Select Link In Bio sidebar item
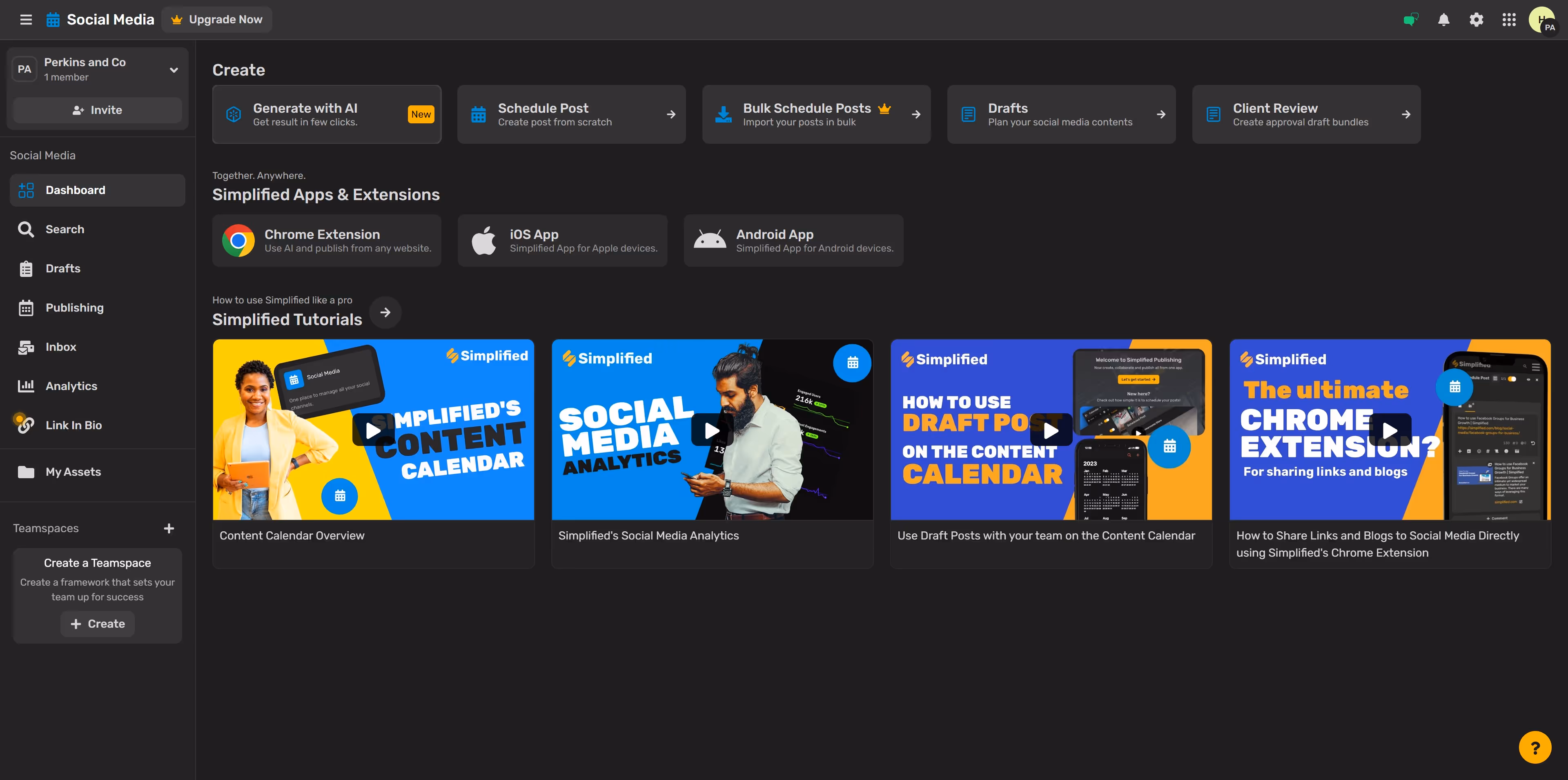 click(73, 425)
